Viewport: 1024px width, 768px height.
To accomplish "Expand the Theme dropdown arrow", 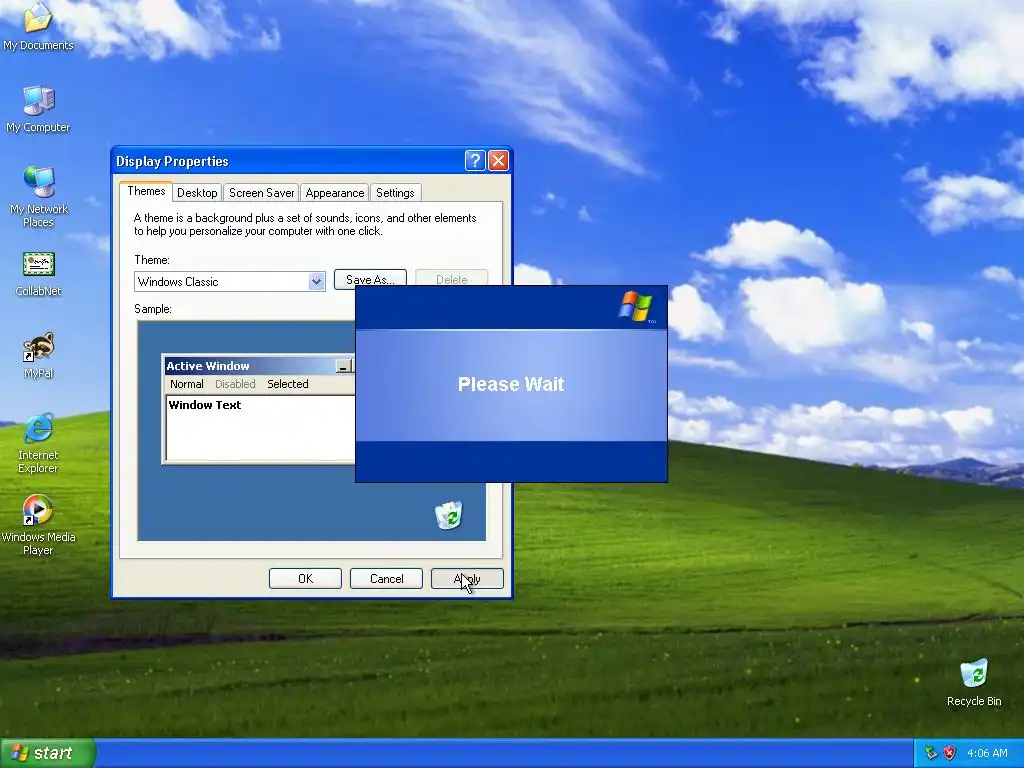I will (x=317, y=281).
